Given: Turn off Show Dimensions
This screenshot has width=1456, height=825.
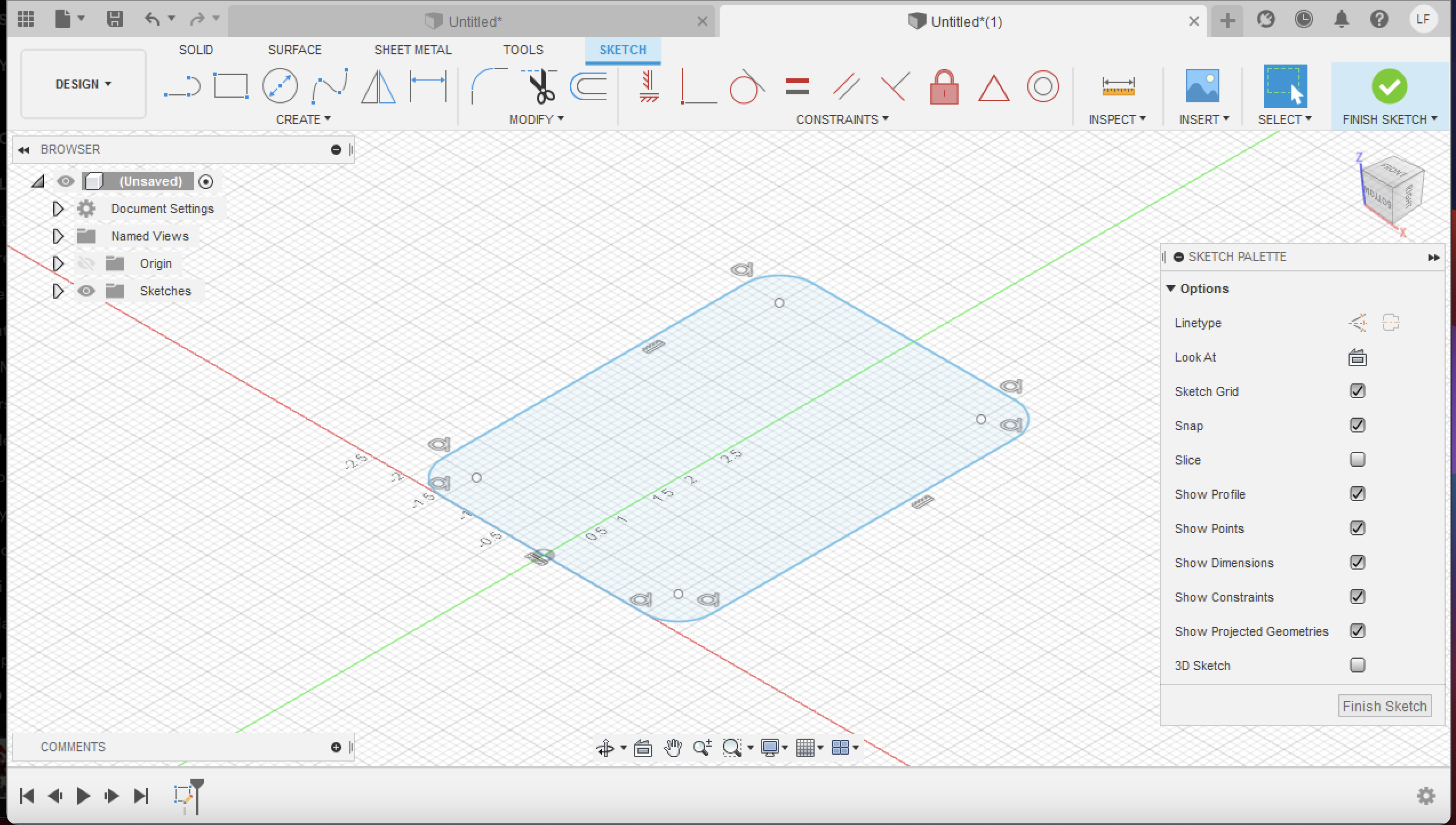Looking at the screenshot, I should (x=1358, y=562).
